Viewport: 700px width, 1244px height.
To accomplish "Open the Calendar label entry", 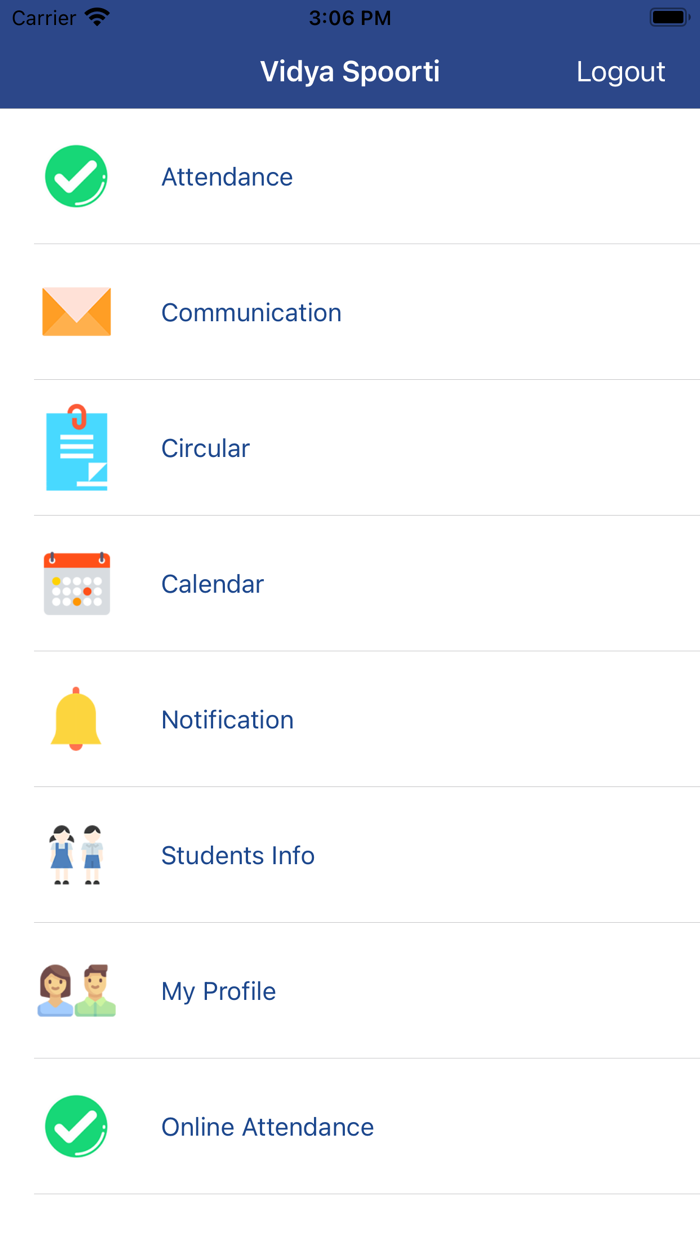I will [x=212, y=584].
